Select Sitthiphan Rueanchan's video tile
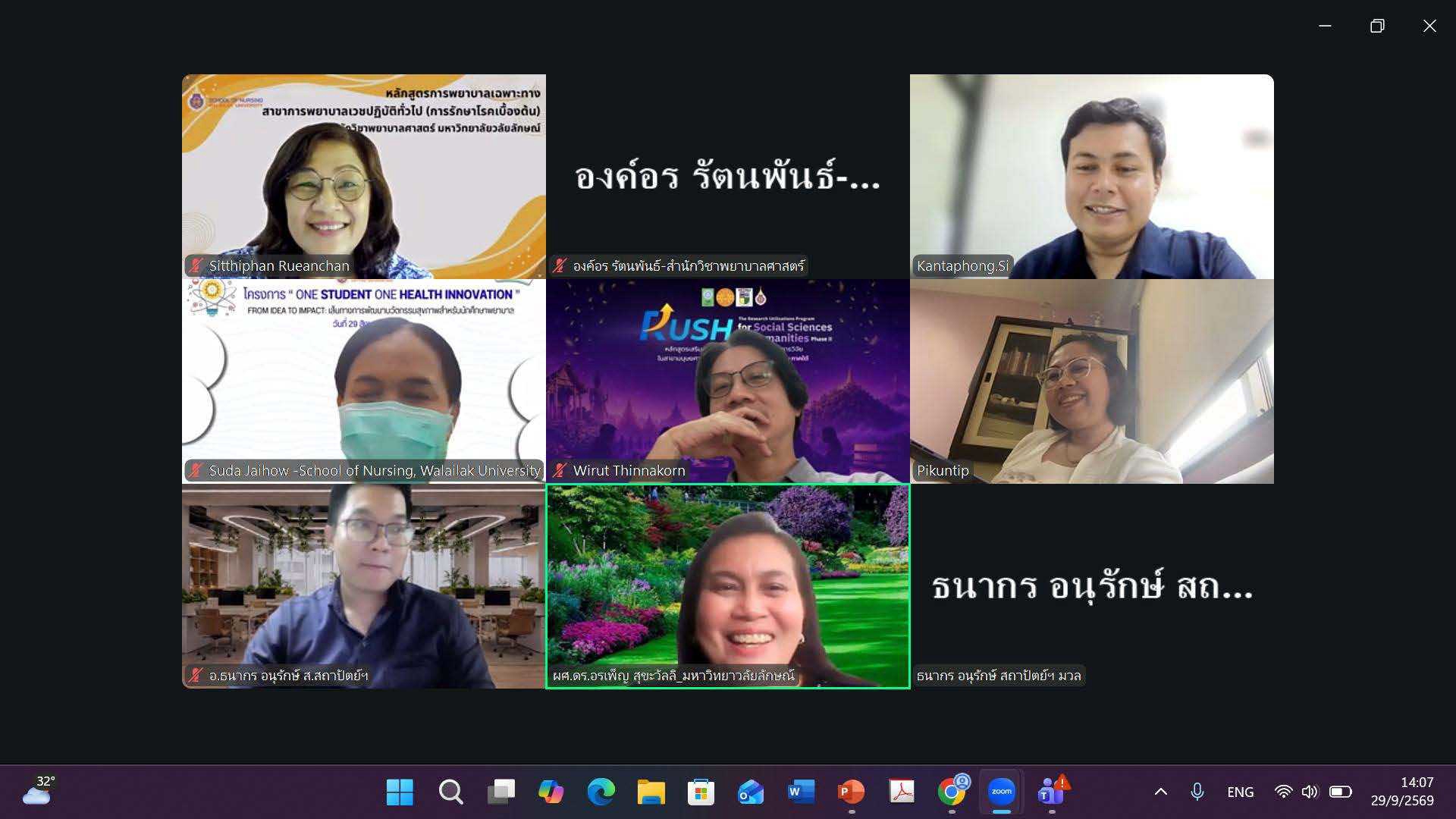1456x819 pixels. coord(364,177)
